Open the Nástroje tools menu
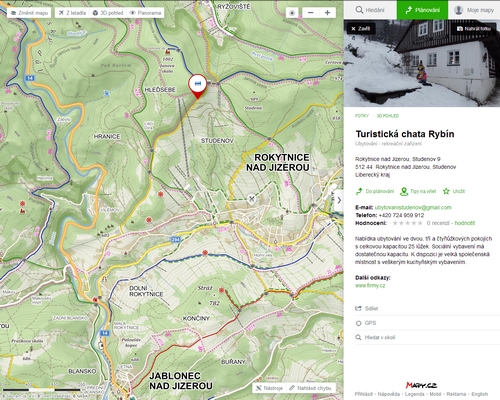 coord(269,388)
